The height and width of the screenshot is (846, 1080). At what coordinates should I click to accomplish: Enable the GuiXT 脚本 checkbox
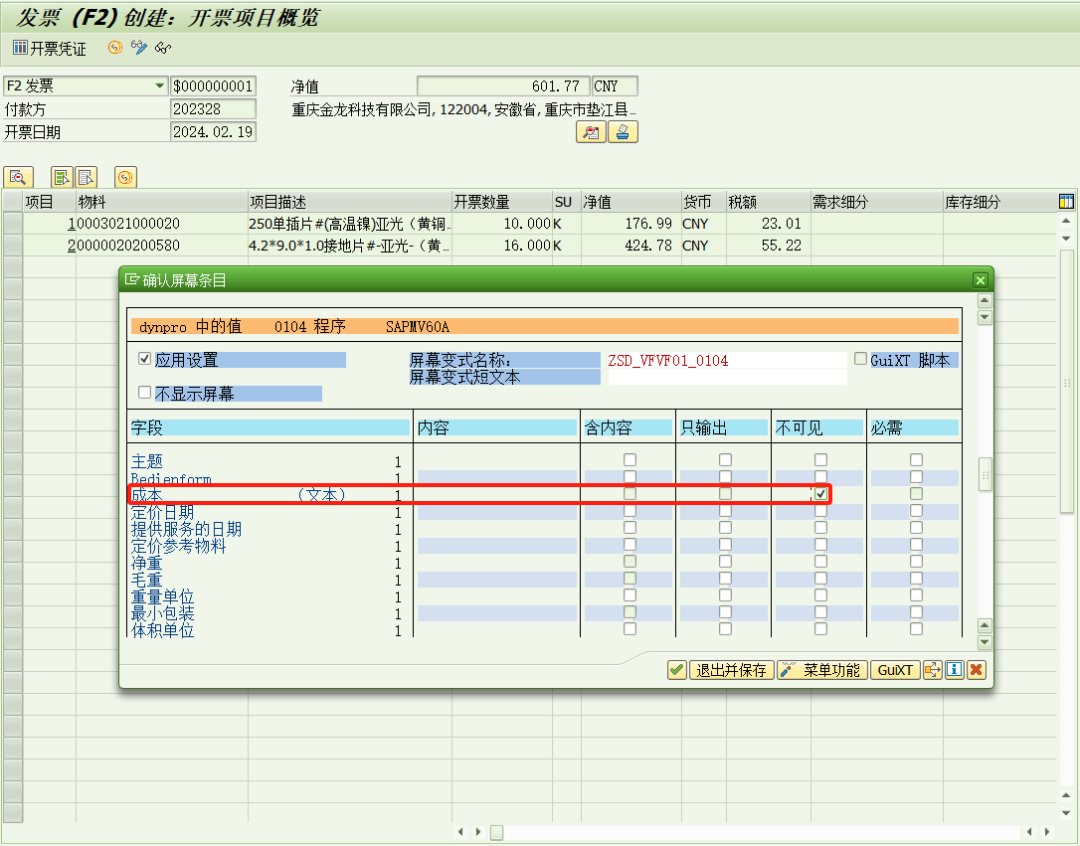[860, 359]
